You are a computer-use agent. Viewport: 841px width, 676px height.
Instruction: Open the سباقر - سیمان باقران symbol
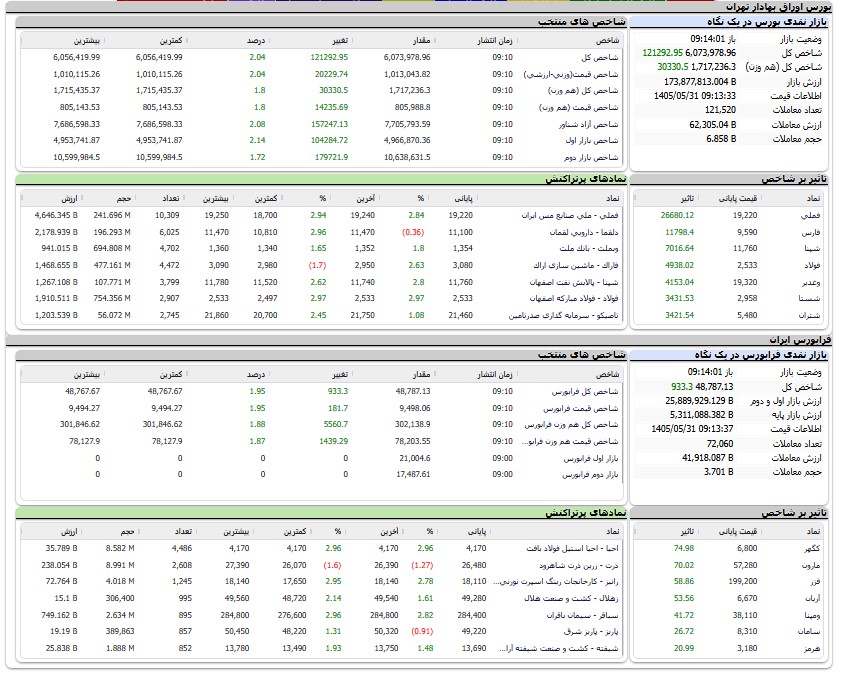click(x=582, y=615)
